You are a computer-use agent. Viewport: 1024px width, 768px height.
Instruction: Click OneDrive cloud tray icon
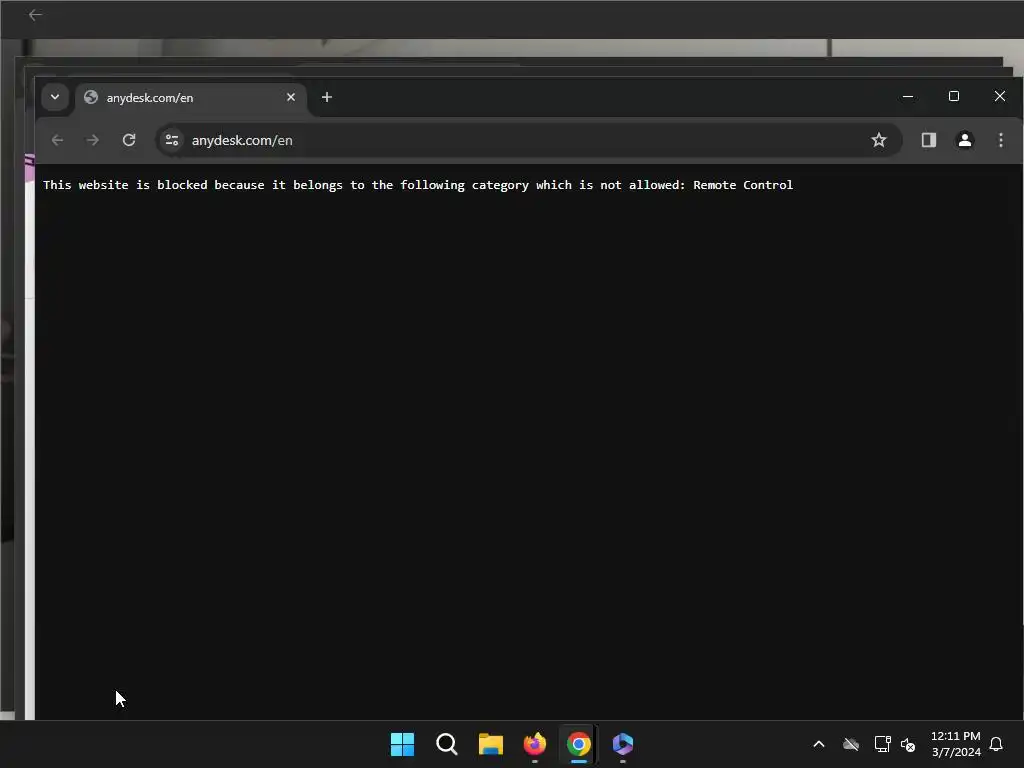pyautogui.click(x=851, y=744)
